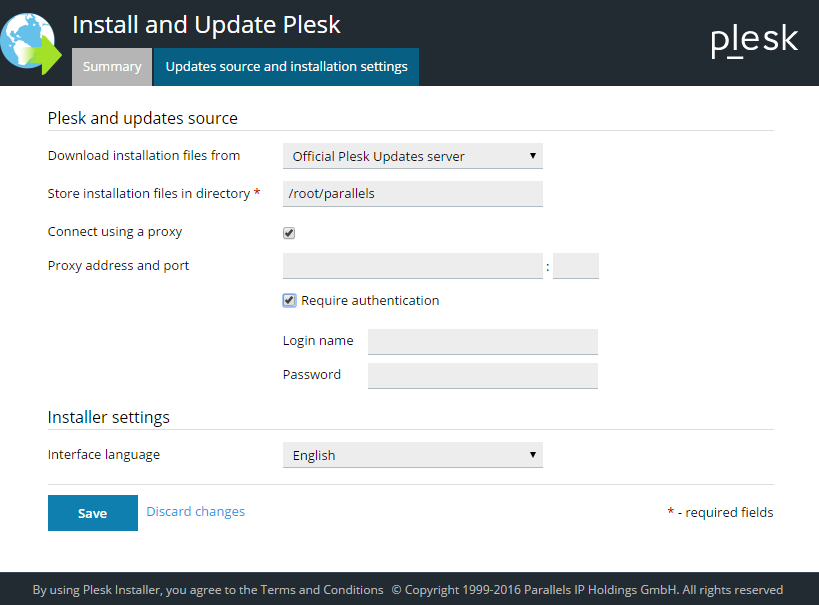Switch to the Summary tab
This screenshot has height=605, width=819.
(112, 67)
